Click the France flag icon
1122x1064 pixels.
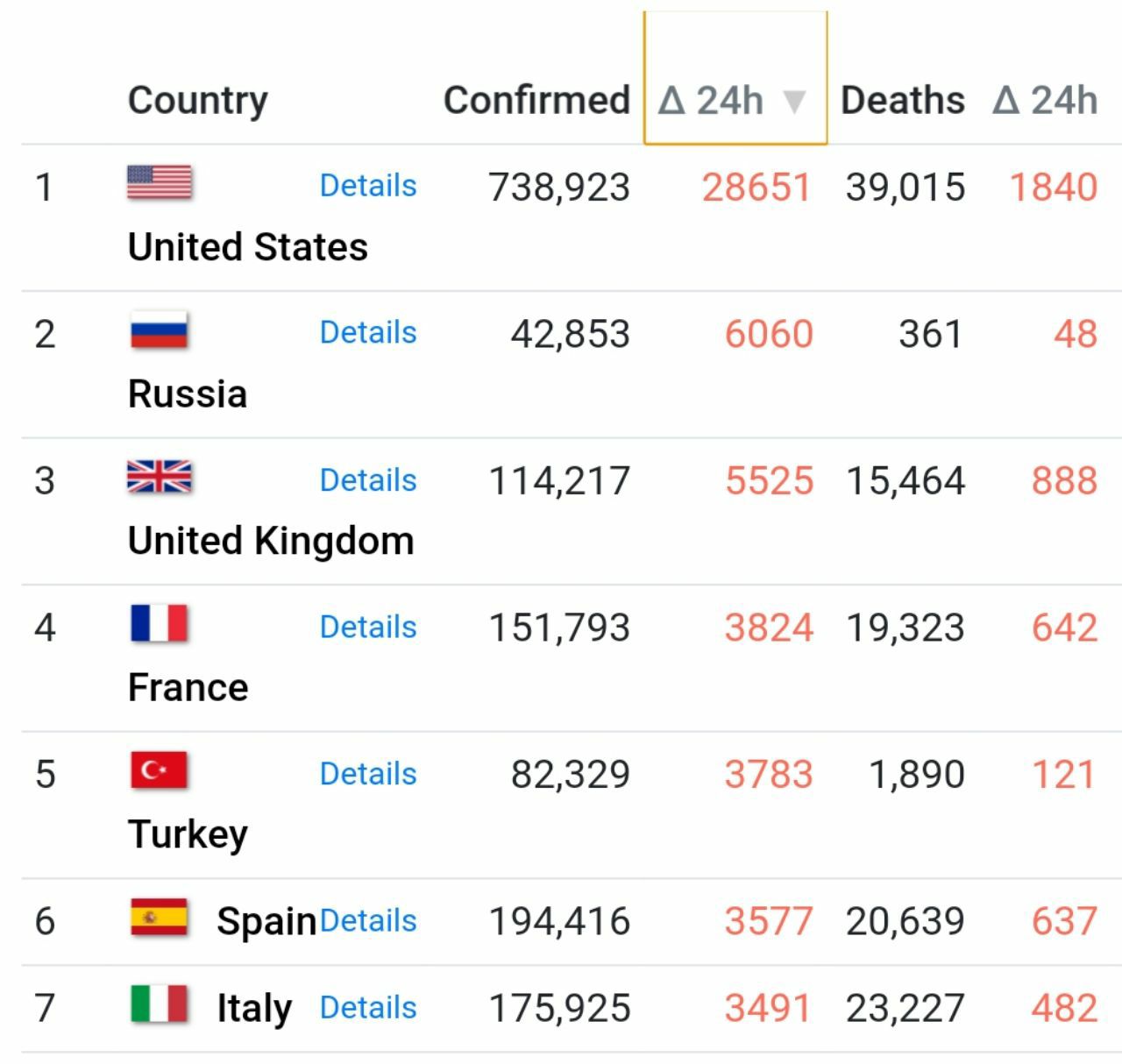pos(159,623)
